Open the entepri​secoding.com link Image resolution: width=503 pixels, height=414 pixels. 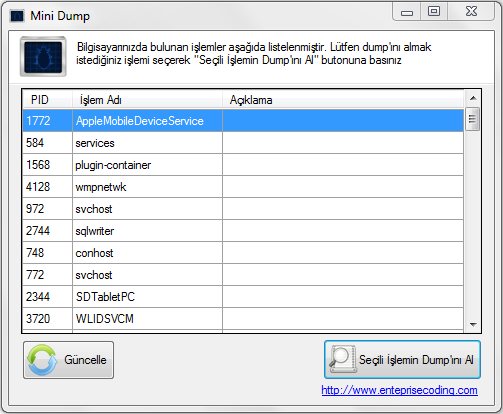click(399, 390)
